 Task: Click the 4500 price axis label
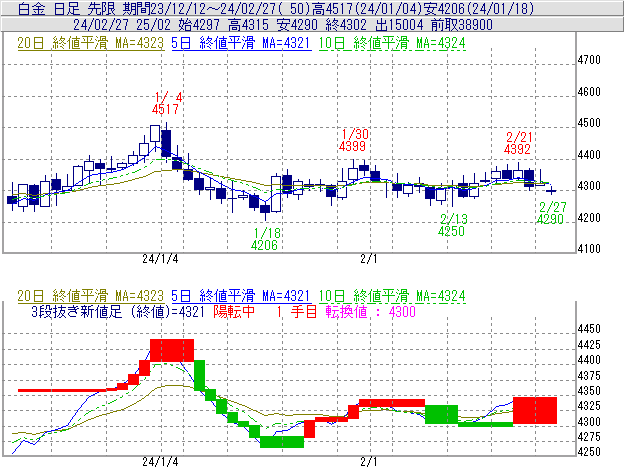pyautogui.click(x=589, y=123)
